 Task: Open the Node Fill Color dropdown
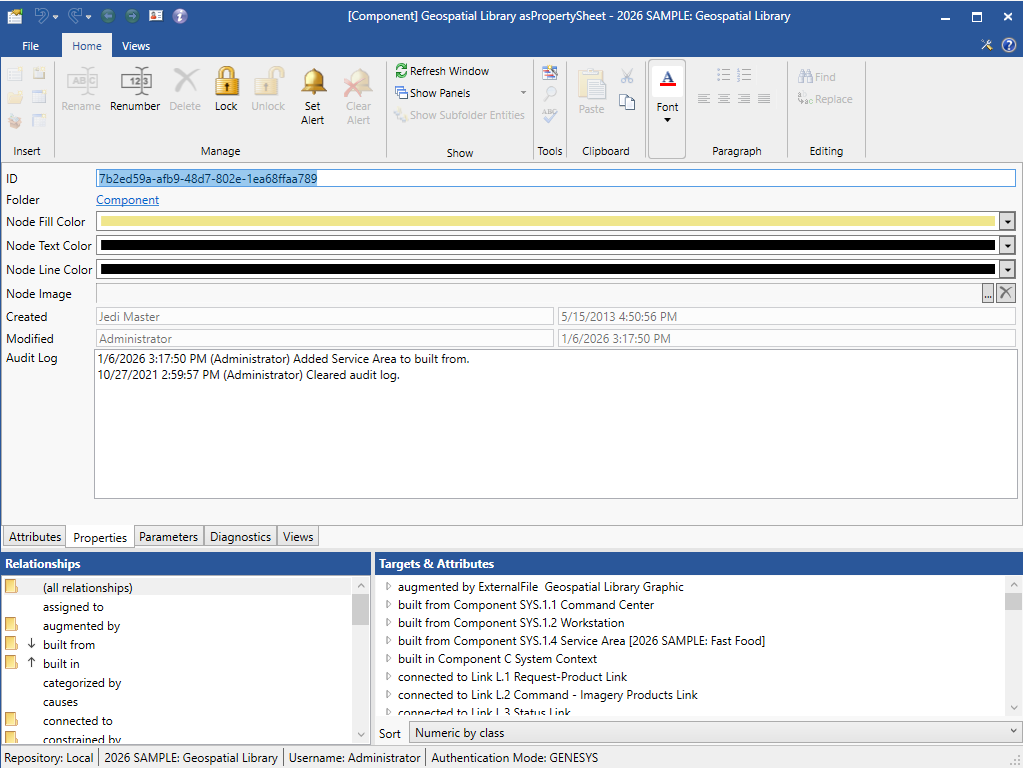tap(1007, 222)
